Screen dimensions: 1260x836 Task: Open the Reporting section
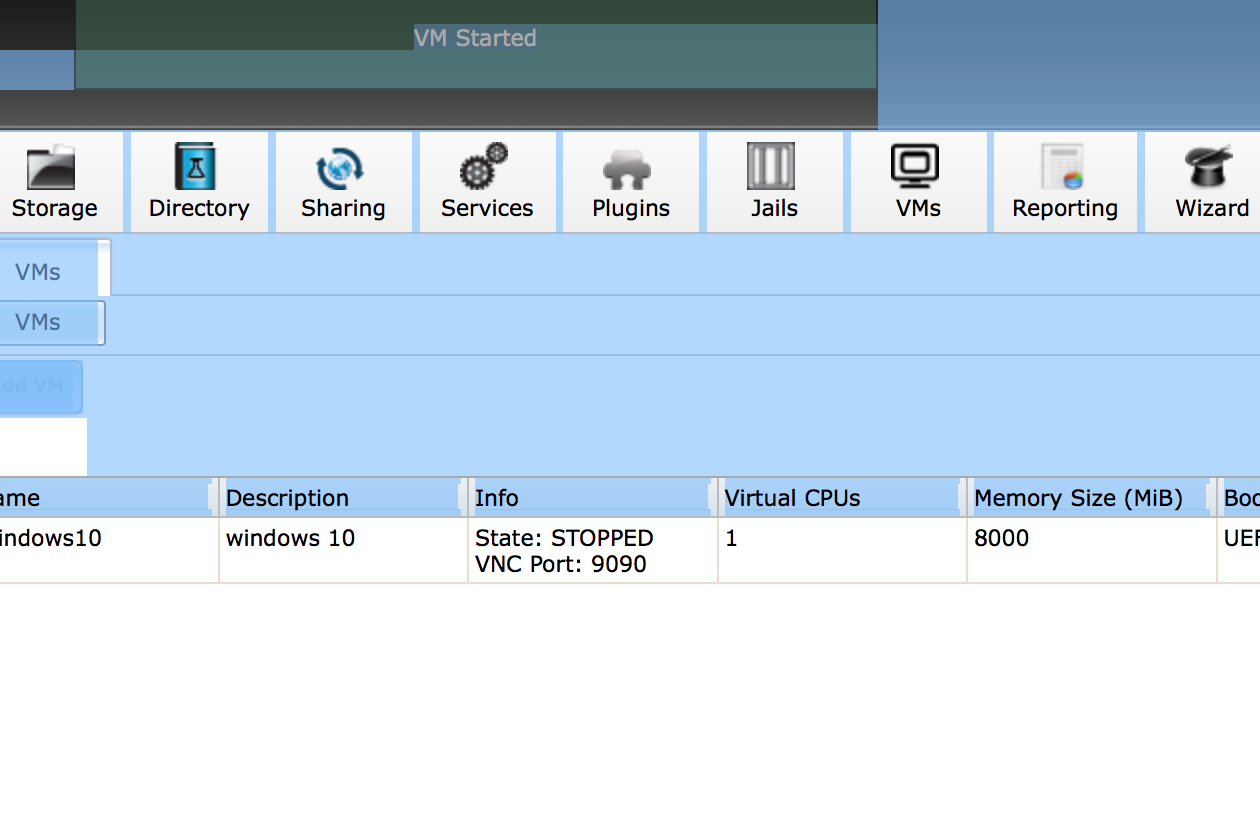pos(1065,182)
